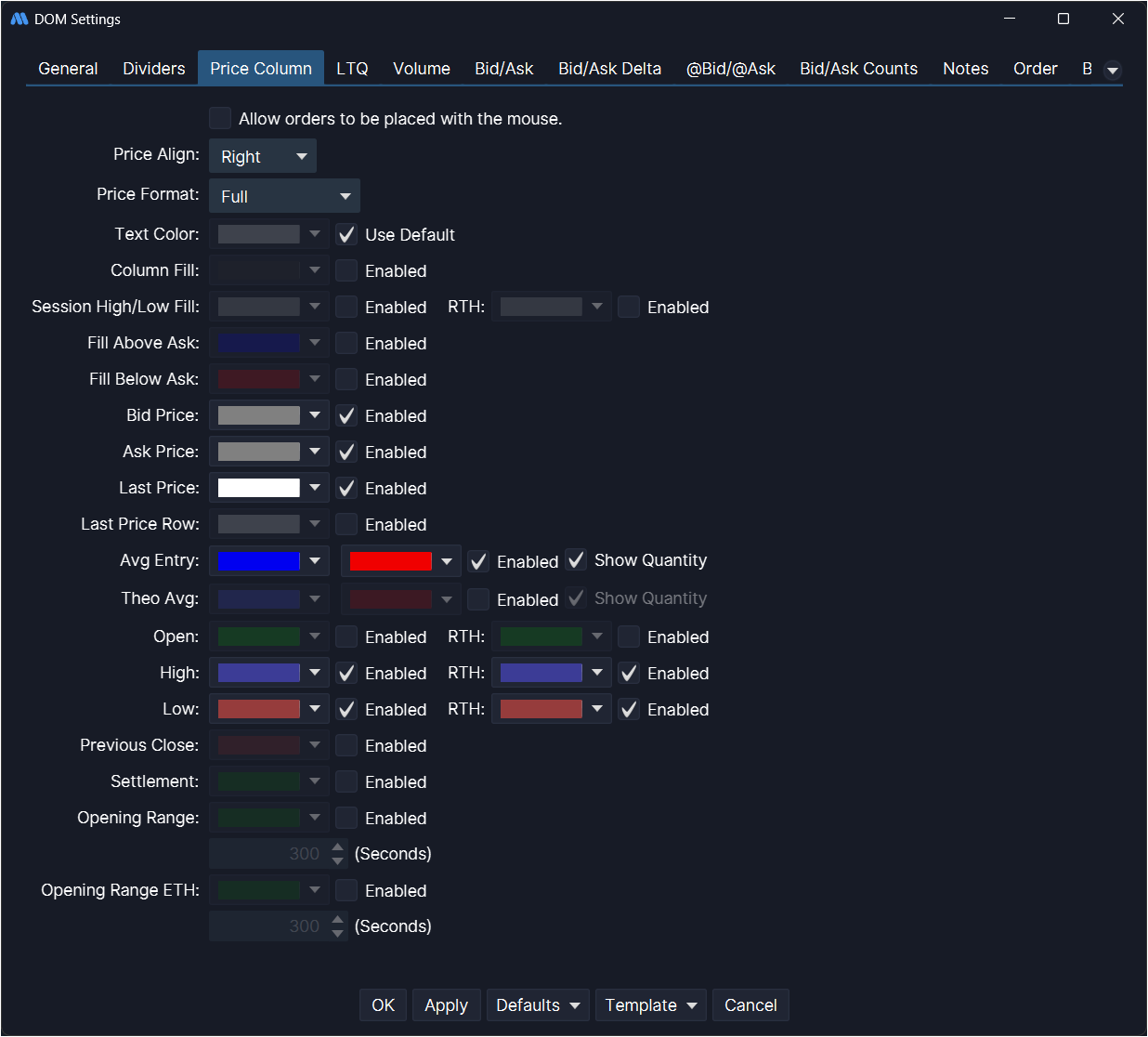1148x1037 pixels.
Task: Disable Show Quantity for Avg Entry
Action: [576, 560]
